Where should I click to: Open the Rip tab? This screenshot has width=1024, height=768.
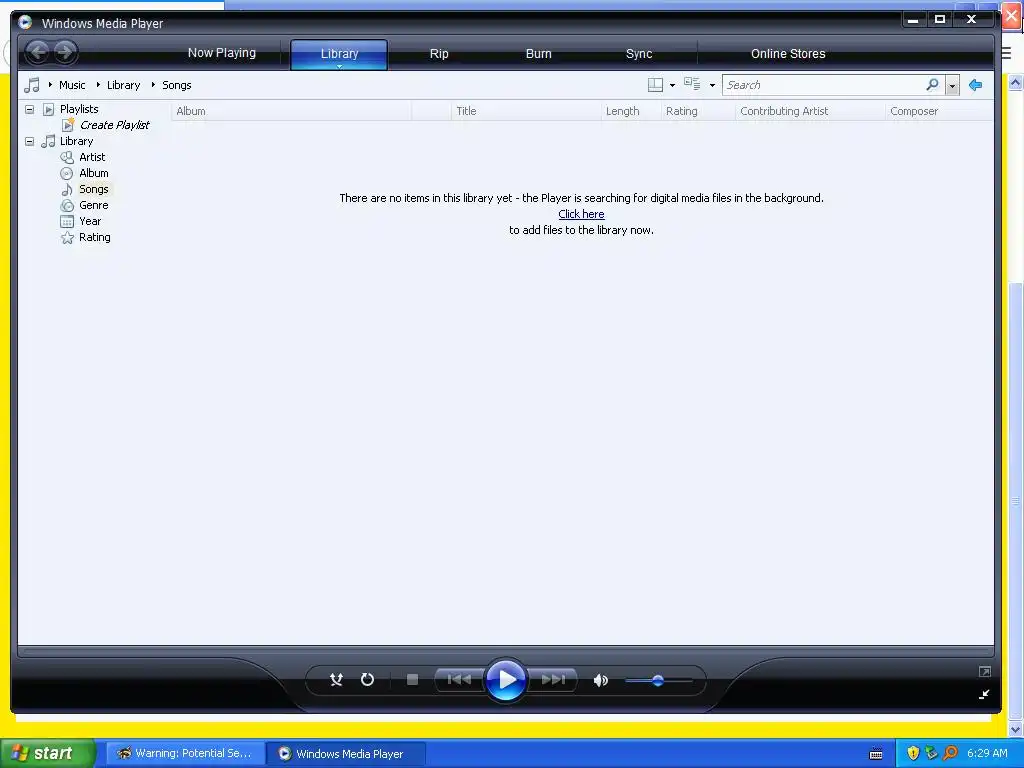(x=439, y=54)
